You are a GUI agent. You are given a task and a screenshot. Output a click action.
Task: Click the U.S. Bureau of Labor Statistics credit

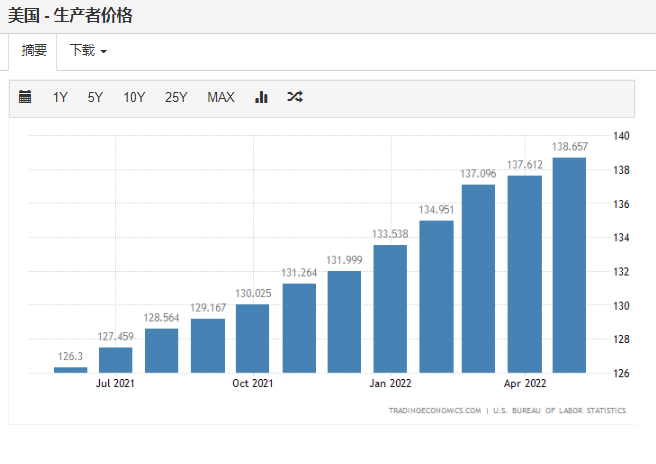point(559,410)
